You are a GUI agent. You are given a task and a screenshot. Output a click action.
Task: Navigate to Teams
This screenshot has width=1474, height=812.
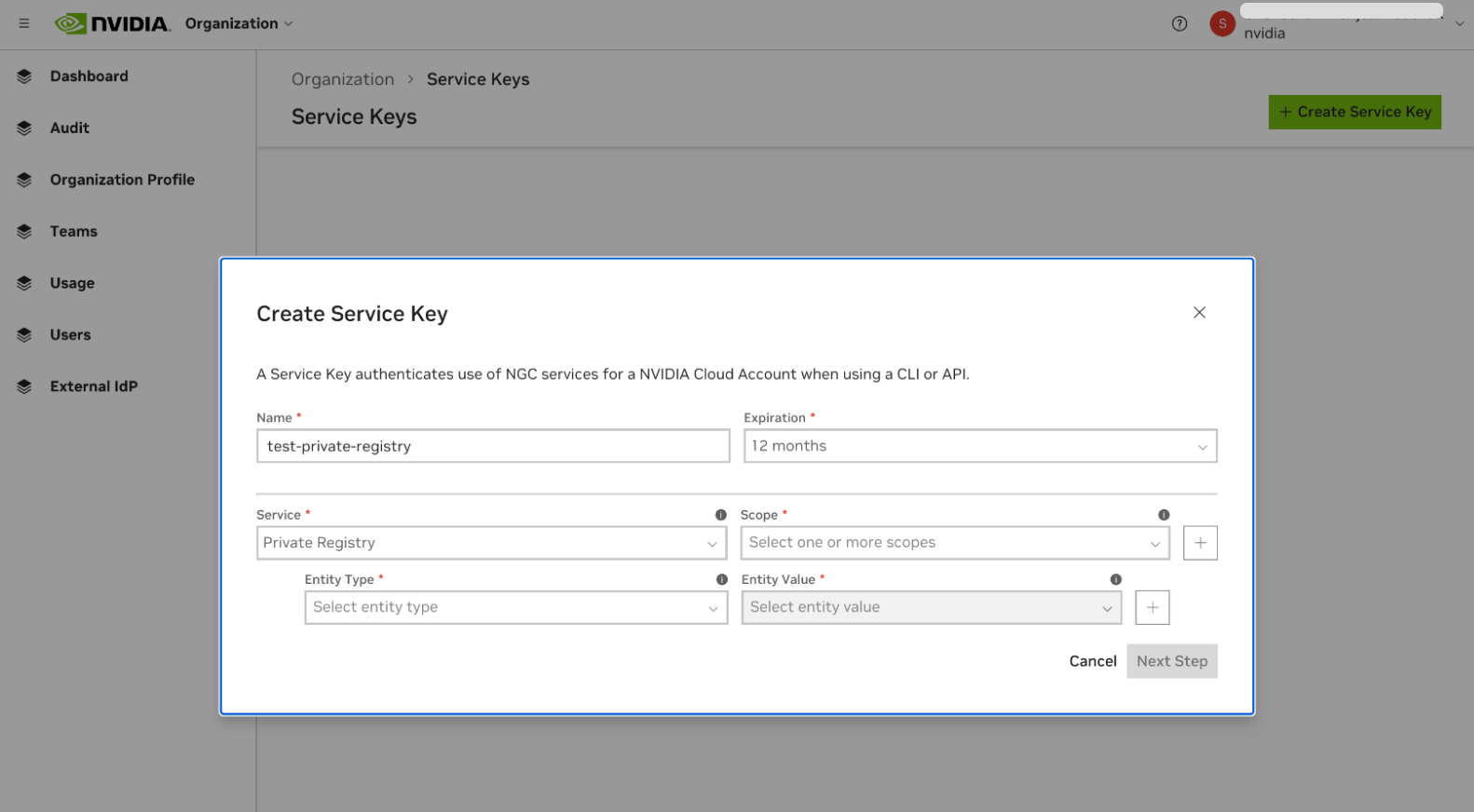tap(74, 232)
